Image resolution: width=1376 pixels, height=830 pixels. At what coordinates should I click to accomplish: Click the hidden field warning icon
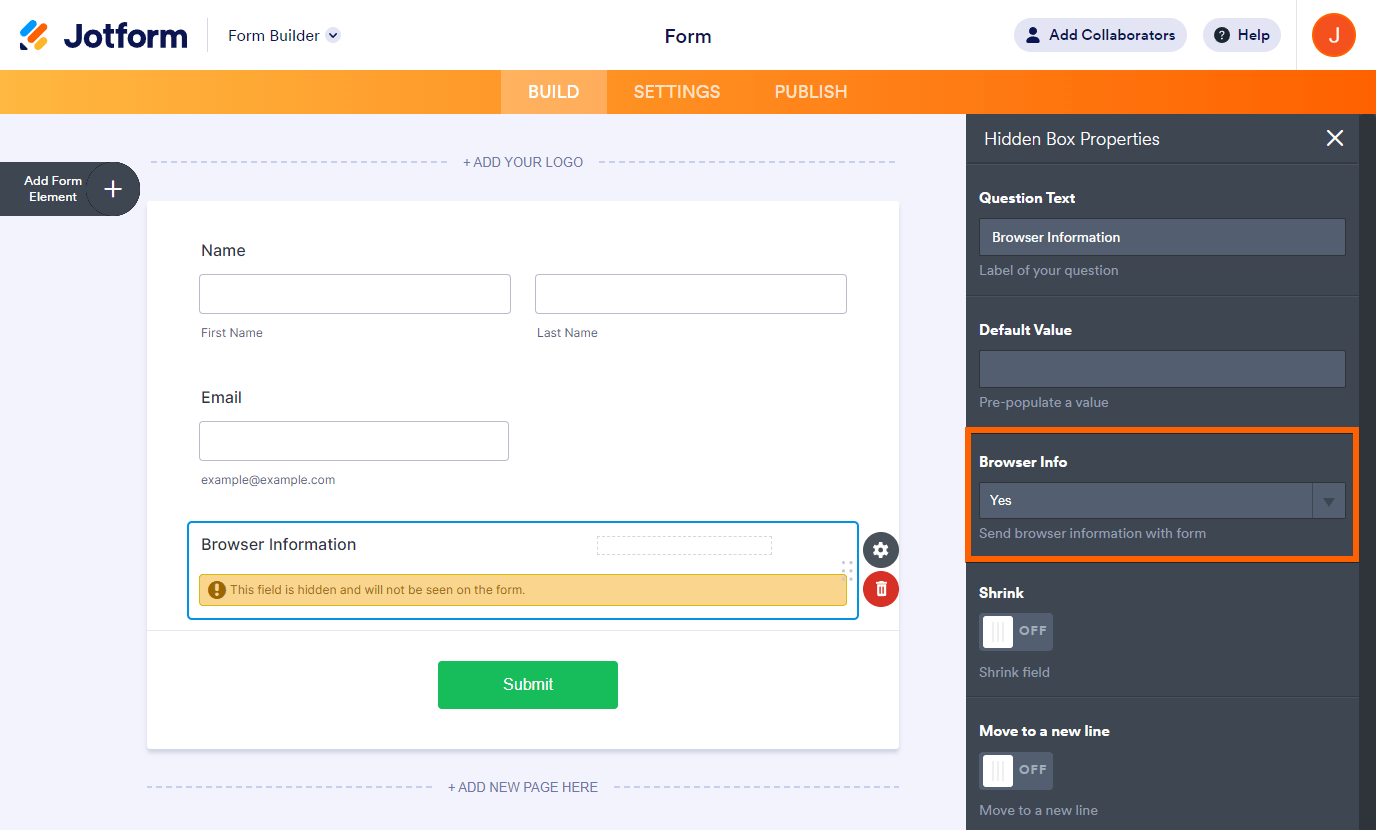tap(217, 590)
